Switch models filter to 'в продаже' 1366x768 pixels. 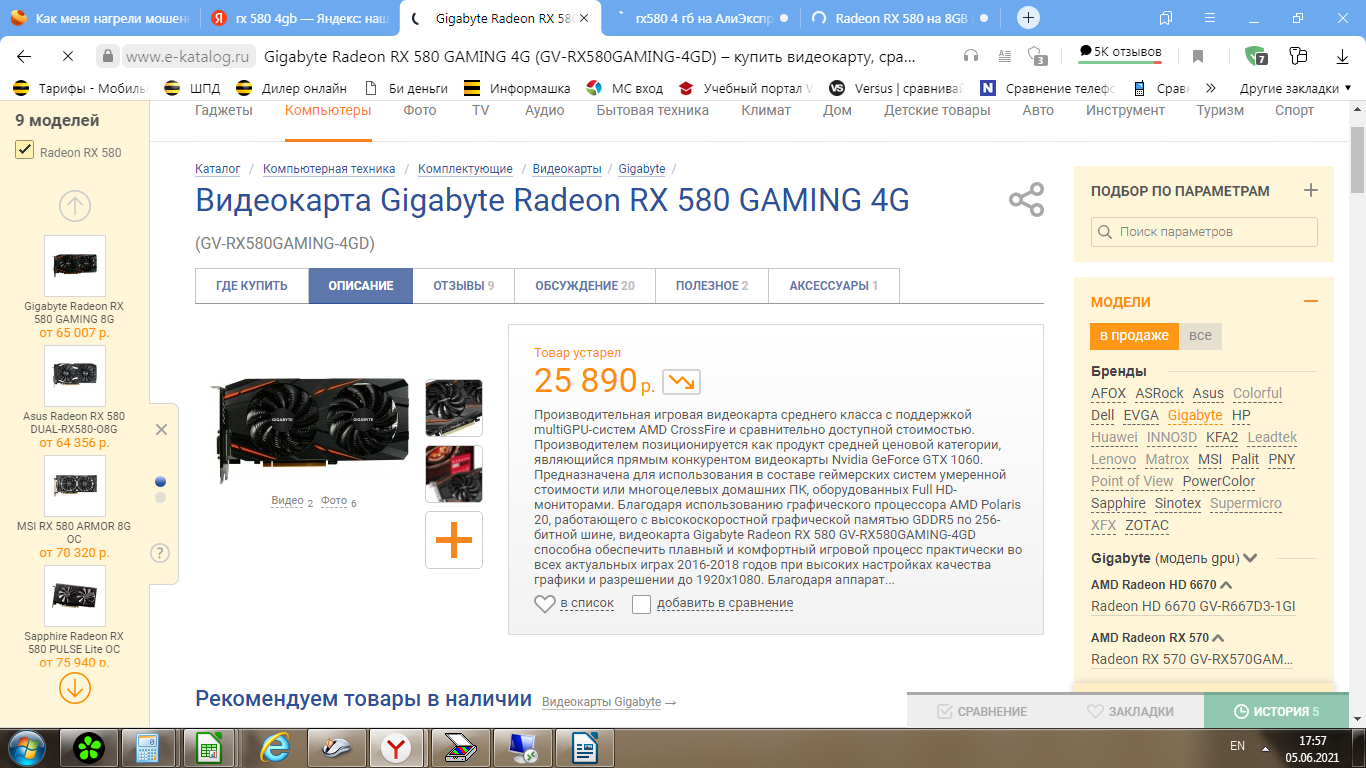(1134, 336)
